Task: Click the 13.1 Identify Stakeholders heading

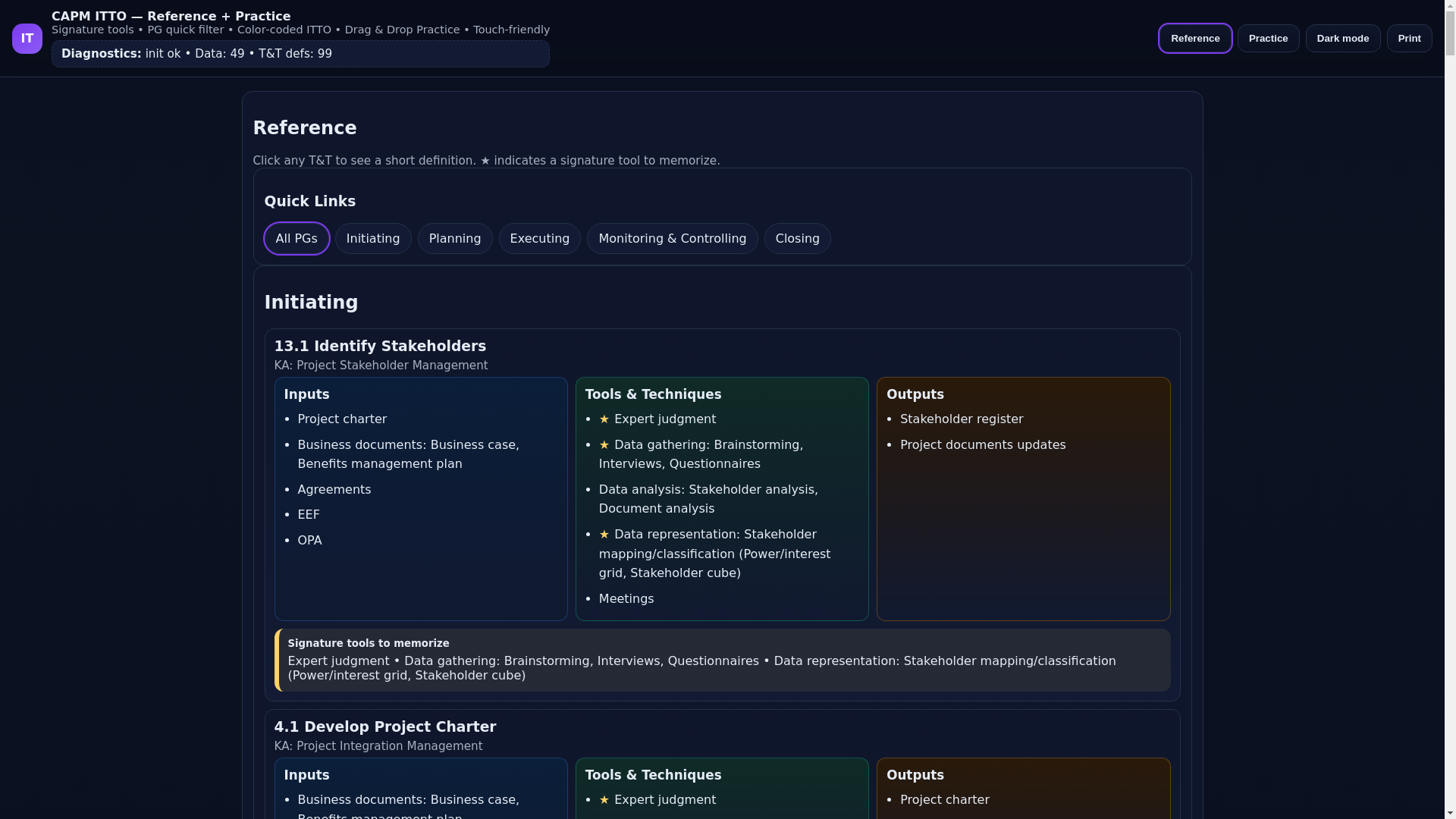Action: (380, 347)
